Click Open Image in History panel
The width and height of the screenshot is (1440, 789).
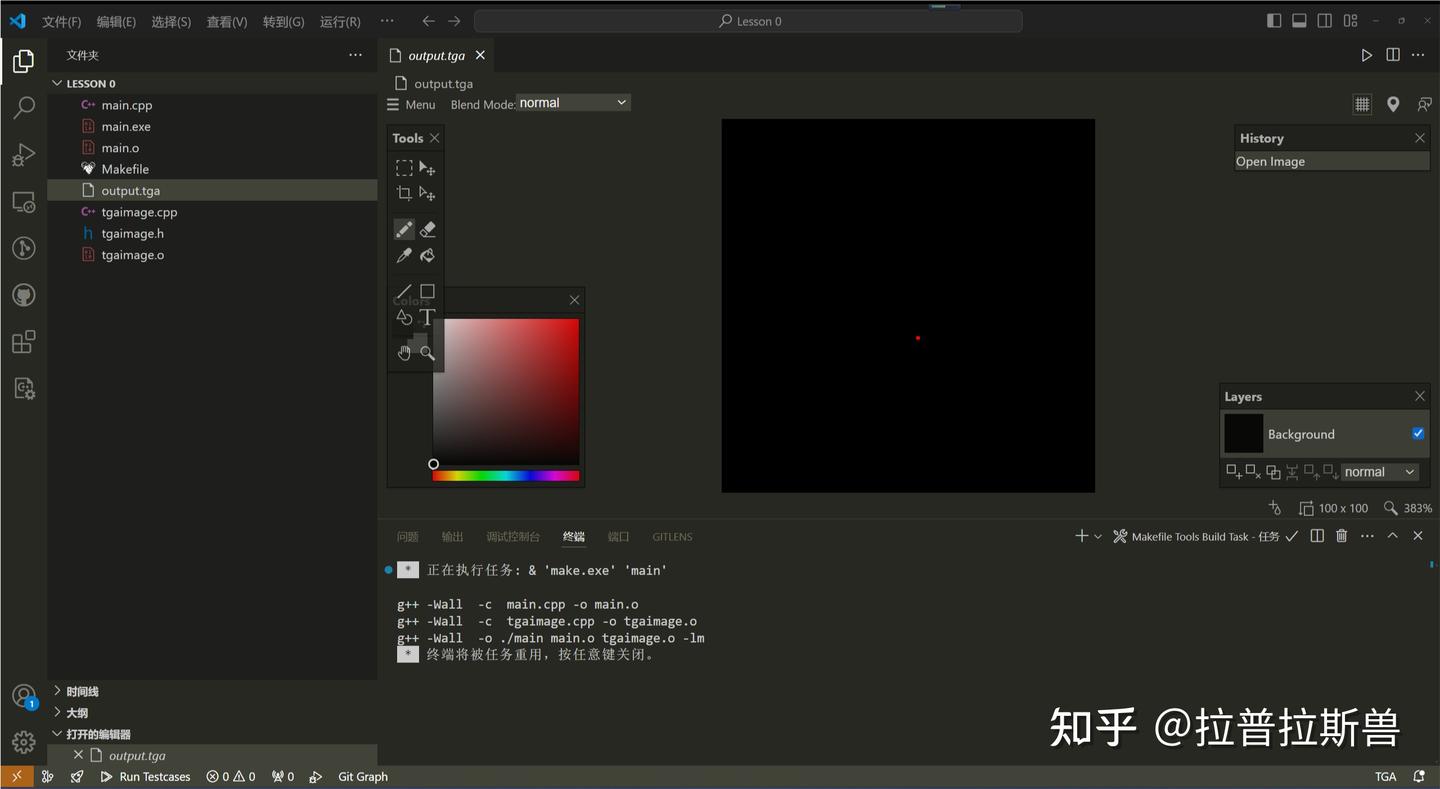coord(1270,161)
